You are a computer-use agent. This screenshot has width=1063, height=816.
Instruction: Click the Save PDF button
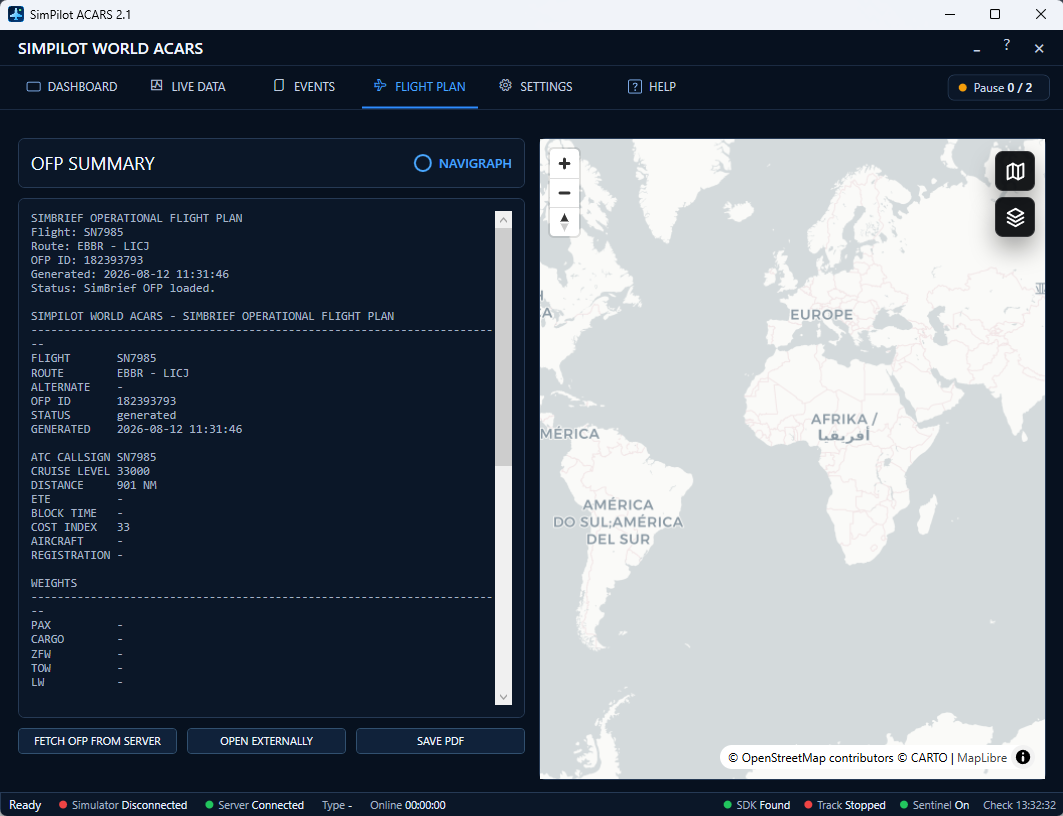[440, 741]
